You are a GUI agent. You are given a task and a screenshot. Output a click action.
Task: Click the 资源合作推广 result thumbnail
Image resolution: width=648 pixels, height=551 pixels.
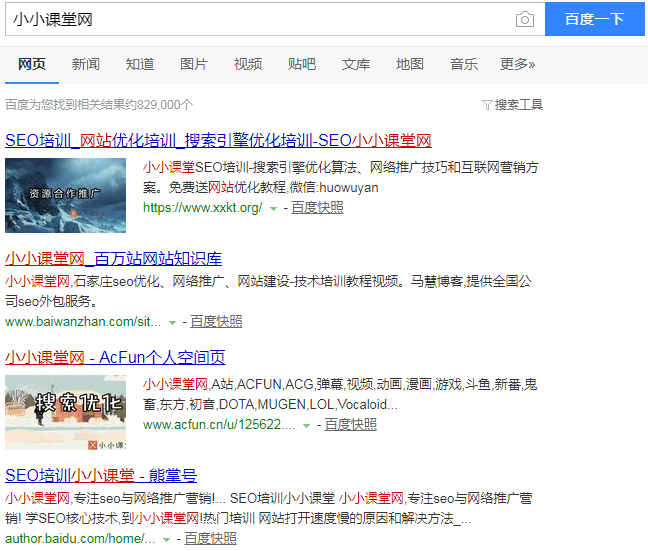pyautogui.click(x=65, y=195)
